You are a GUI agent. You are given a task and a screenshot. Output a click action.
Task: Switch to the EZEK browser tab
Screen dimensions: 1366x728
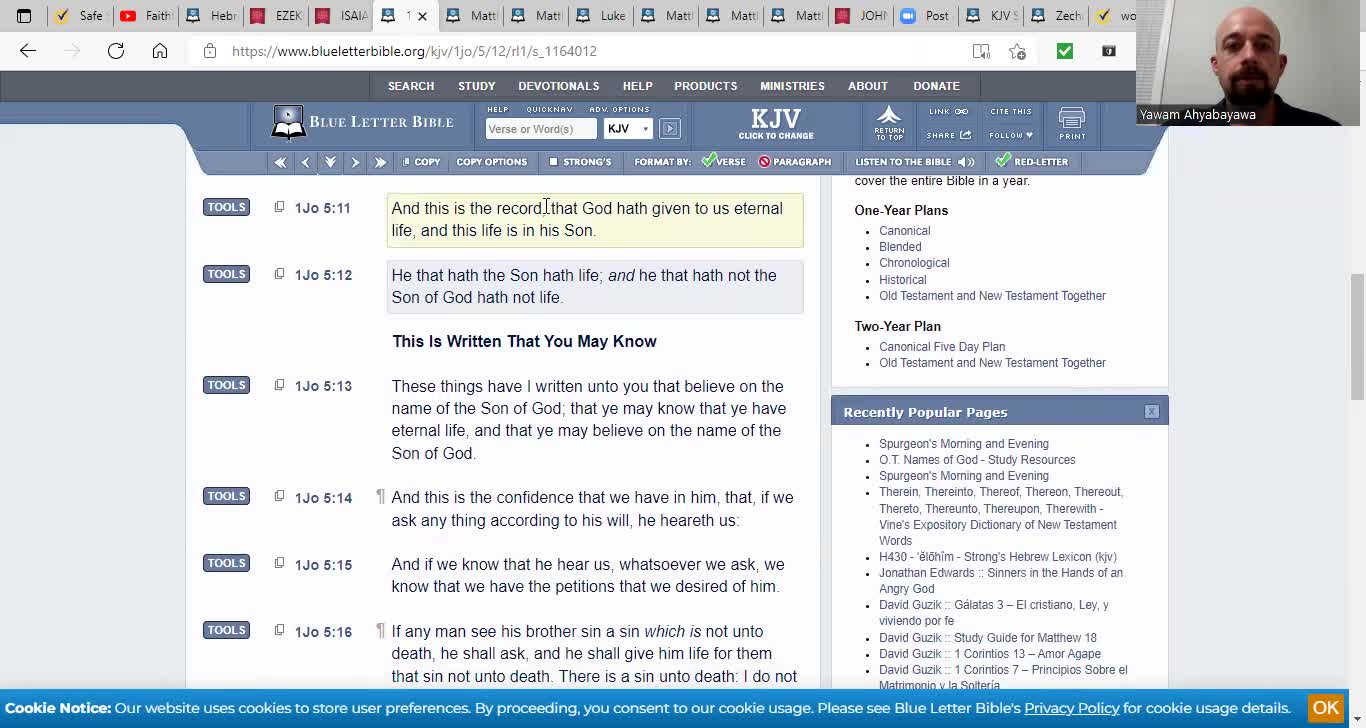pos(276,16)
